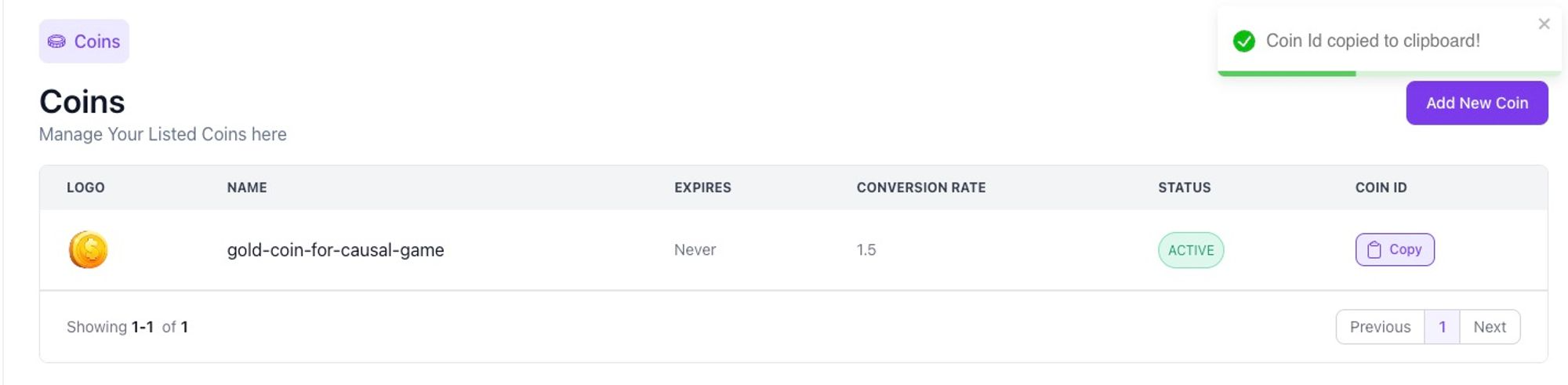Open the gold-coin-for-causal-game coin entry
The image size is (1568, 385).
coord(336,250)
